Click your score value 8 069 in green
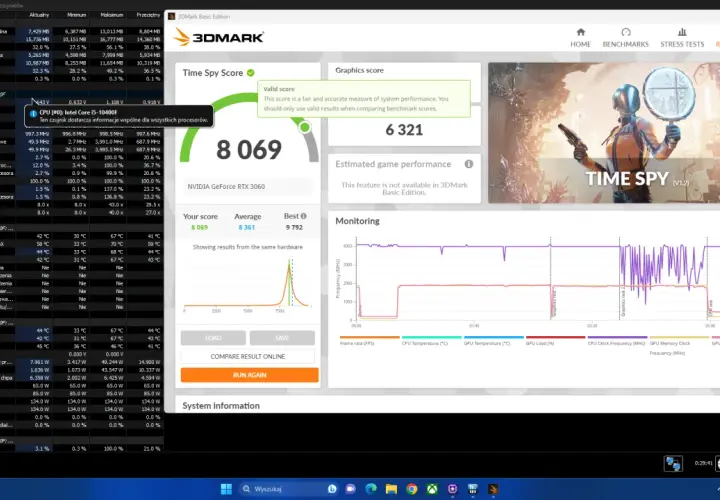 199,227
